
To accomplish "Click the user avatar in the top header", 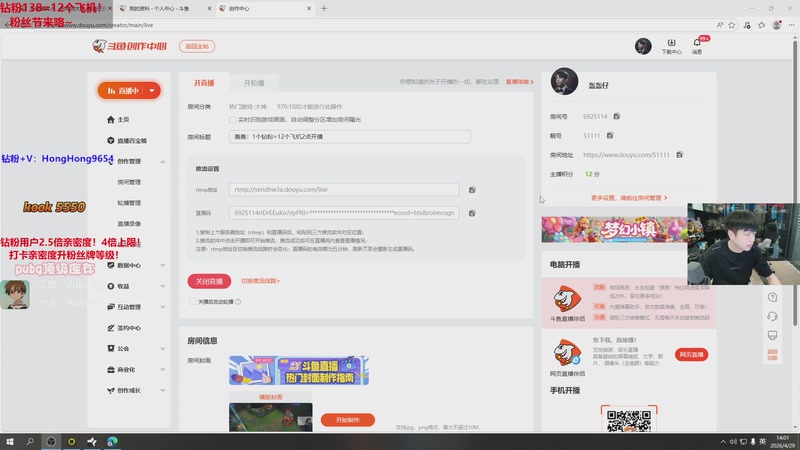I will click(644, 47).
